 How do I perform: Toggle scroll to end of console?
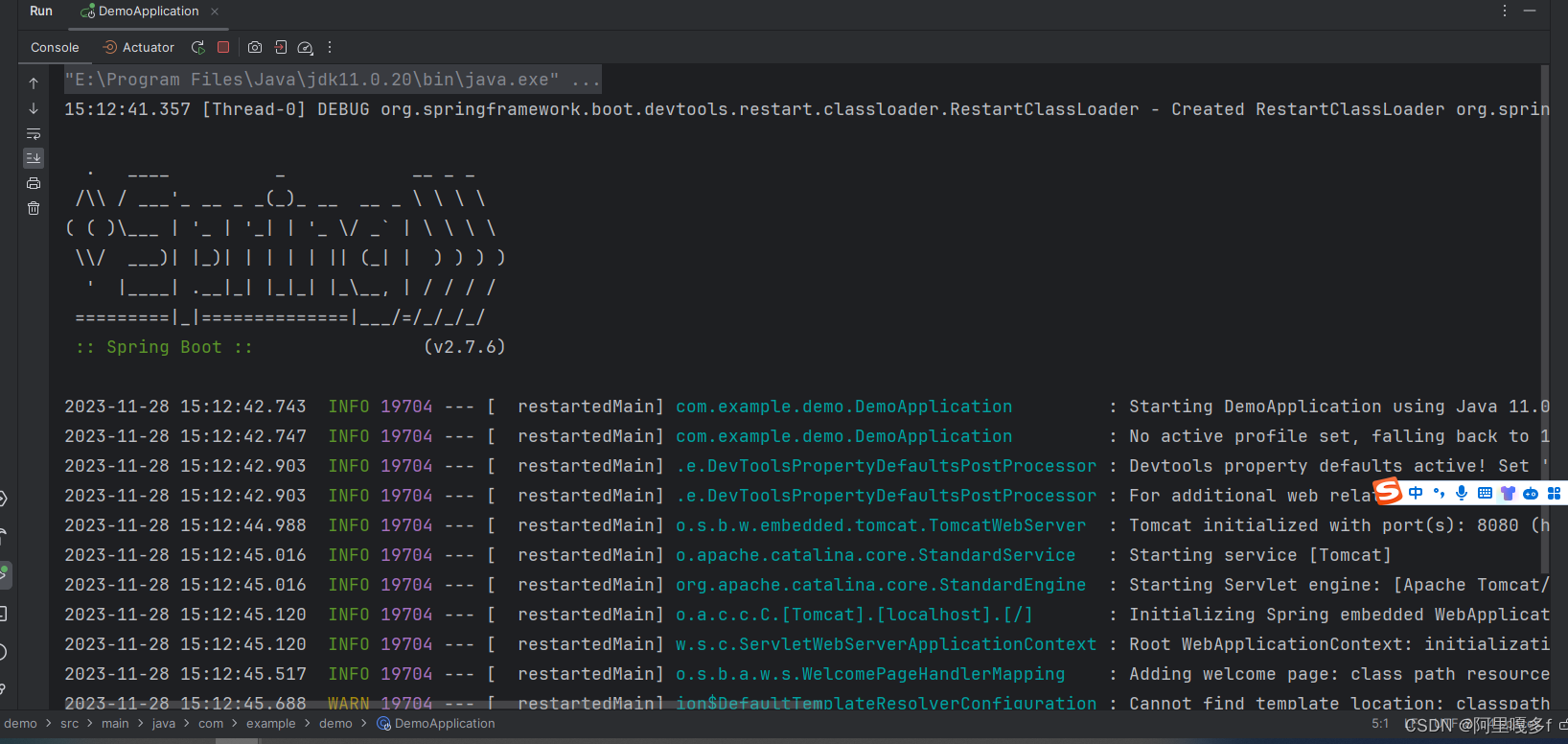pos(34,158)
